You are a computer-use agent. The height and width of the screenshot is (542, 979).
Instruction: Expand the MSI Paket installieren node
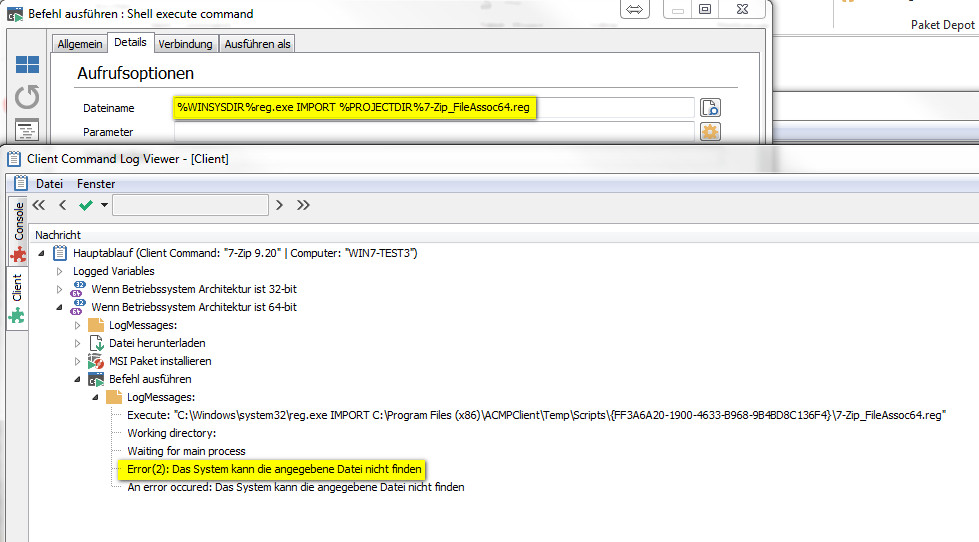77,361
